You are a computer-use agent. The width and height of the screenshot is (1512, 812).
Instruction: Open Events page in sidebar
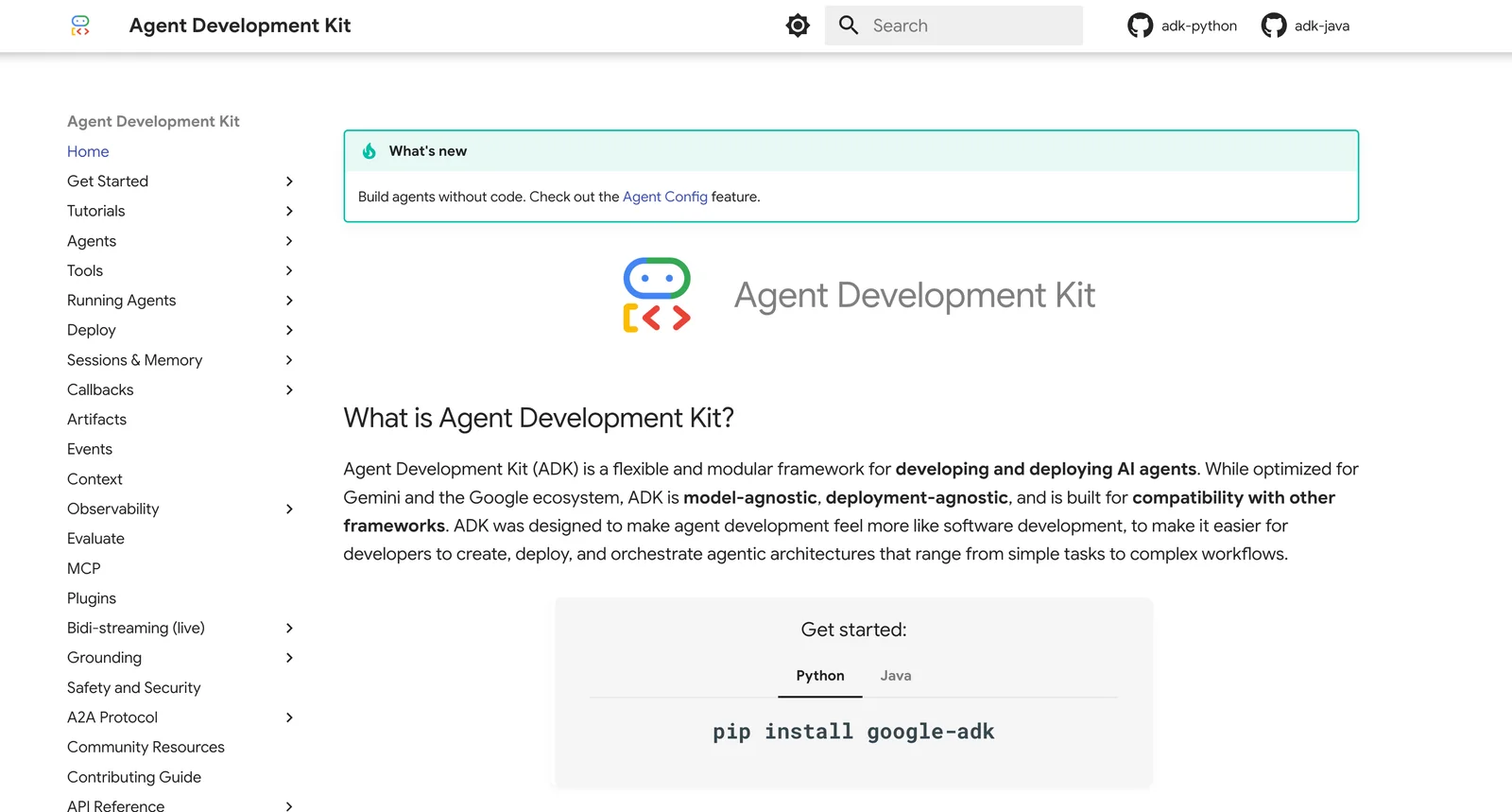click(90, 449)
